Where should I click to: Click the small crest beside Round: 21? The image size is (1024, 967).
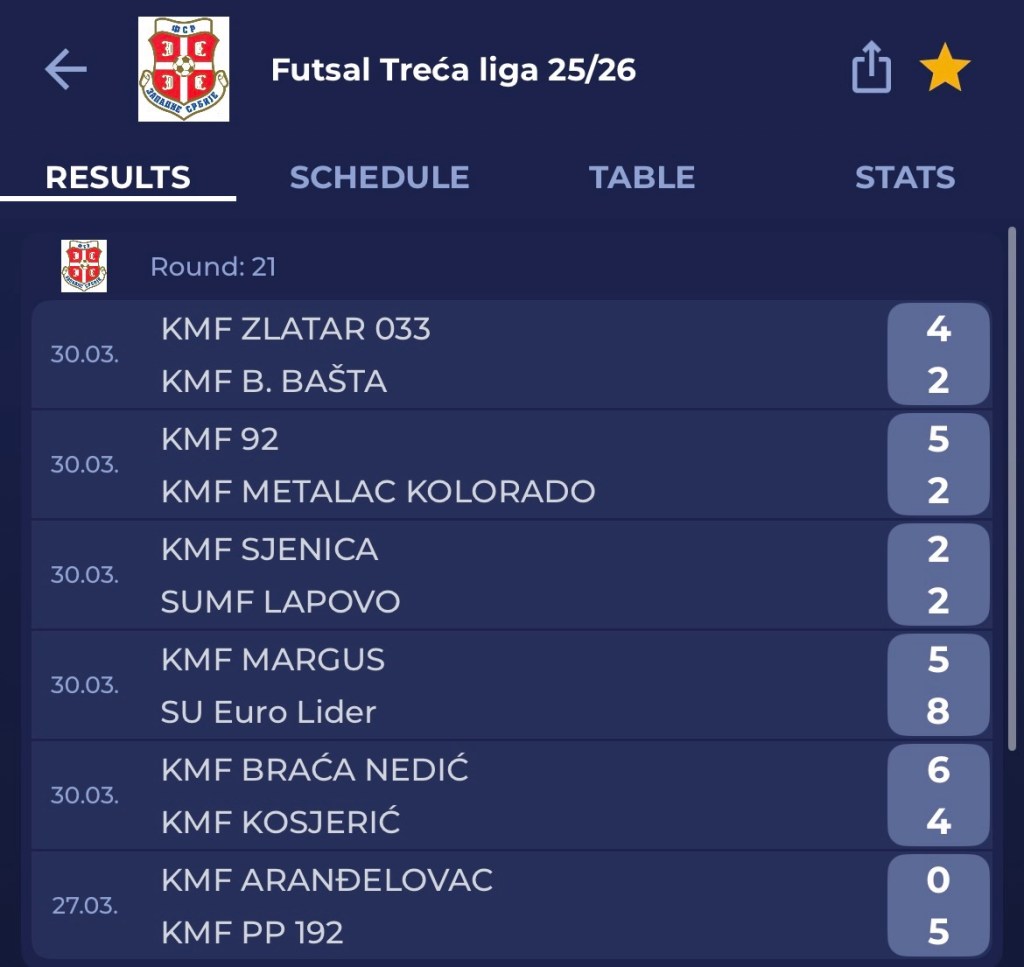84,266
